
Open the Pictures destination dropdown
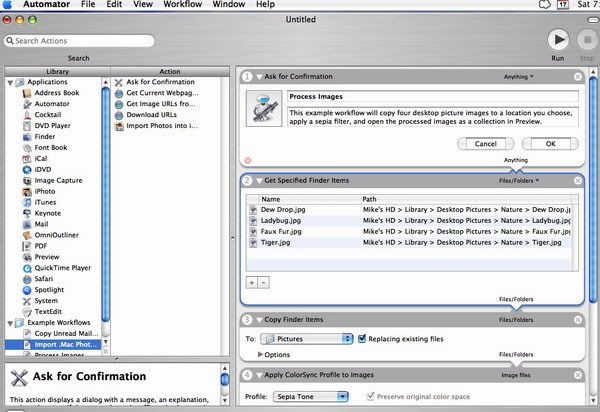coord(306,339)
